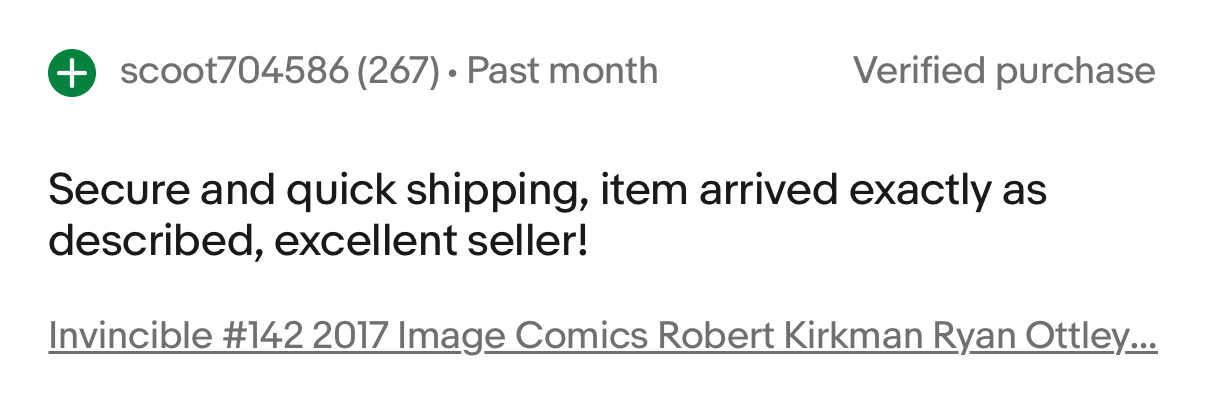Click the #142 issue number in the link
The height and width of the screenshot is (400, 1206).
(260, 337)
